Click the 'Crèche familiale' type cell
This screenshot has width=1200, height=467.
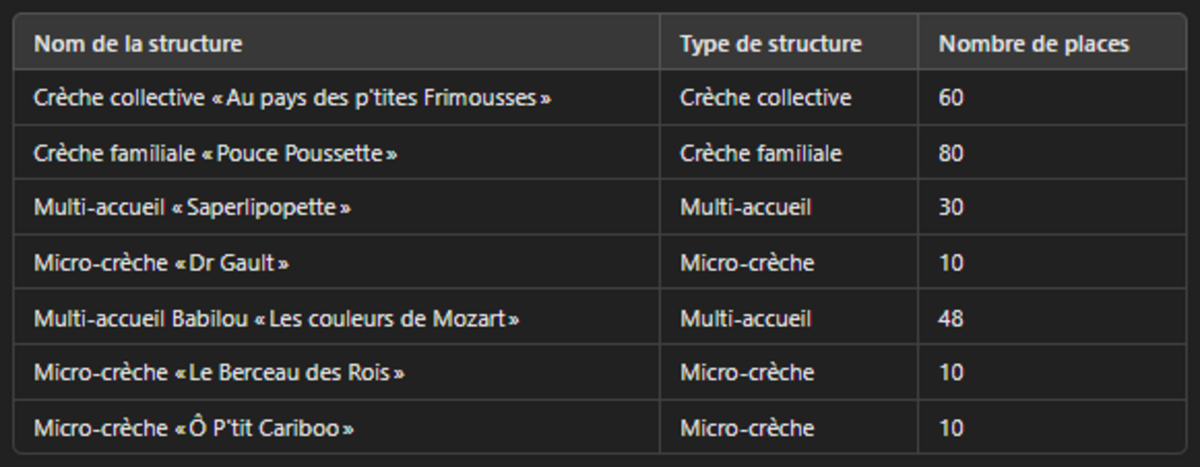[x=760, y=154]
